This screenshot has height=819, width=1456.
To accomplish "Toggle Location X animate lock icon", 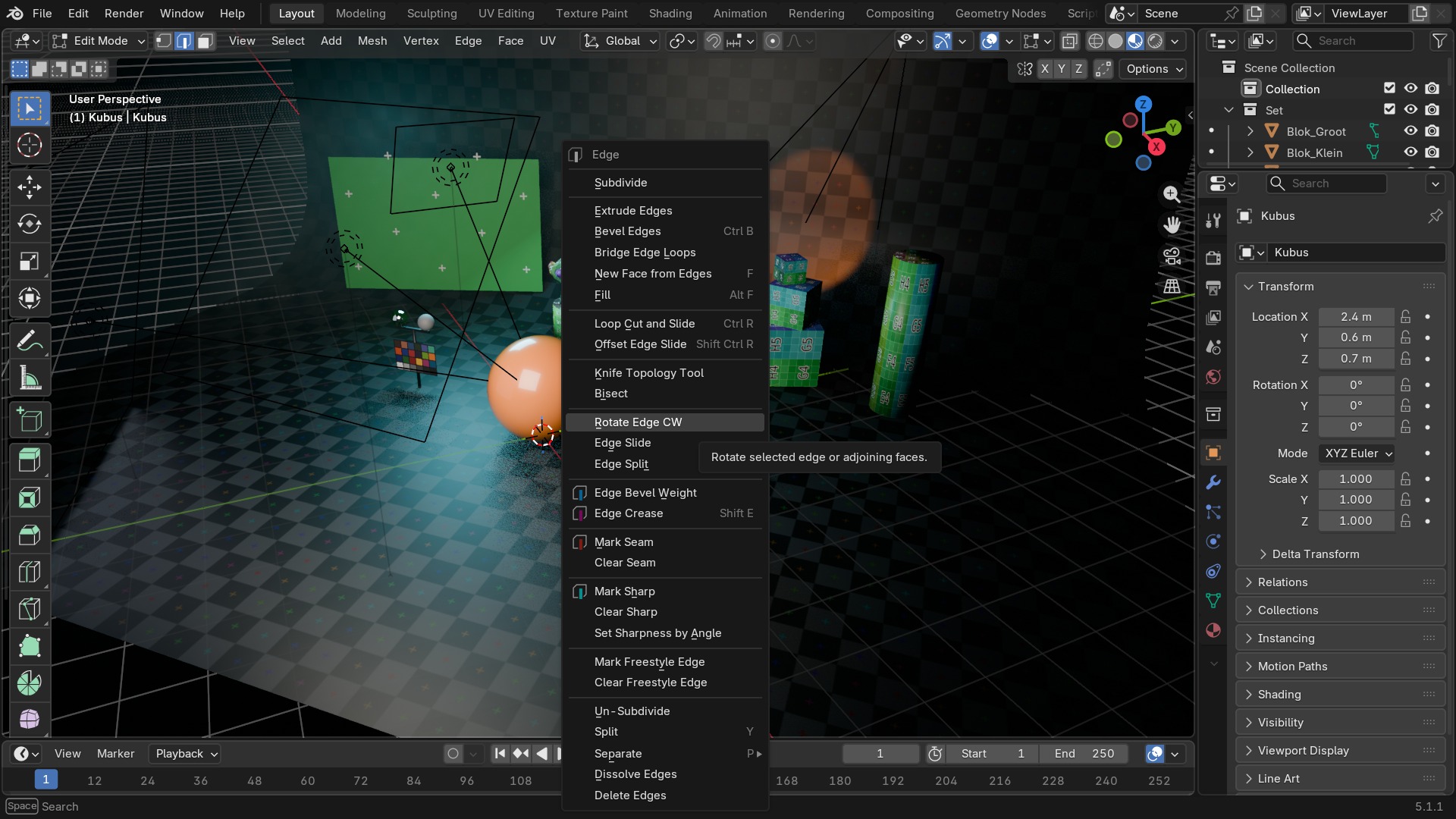I will coord(1406,317).
